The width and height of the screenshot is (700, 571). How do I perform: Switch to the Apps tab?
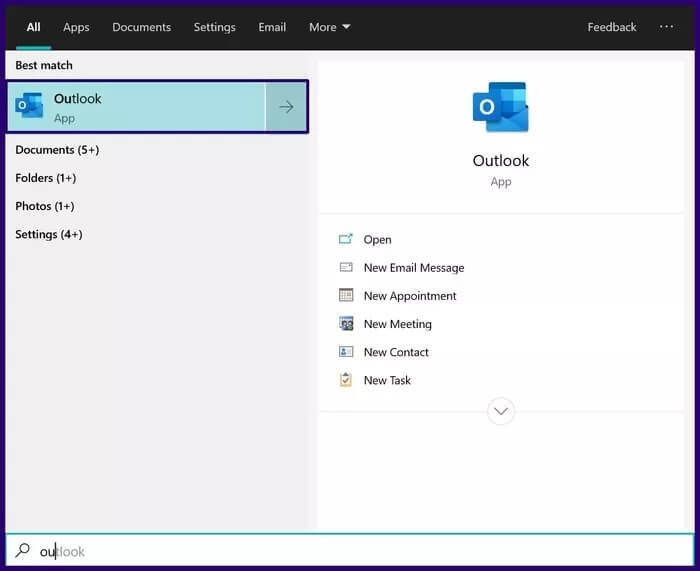coord(76,27)
